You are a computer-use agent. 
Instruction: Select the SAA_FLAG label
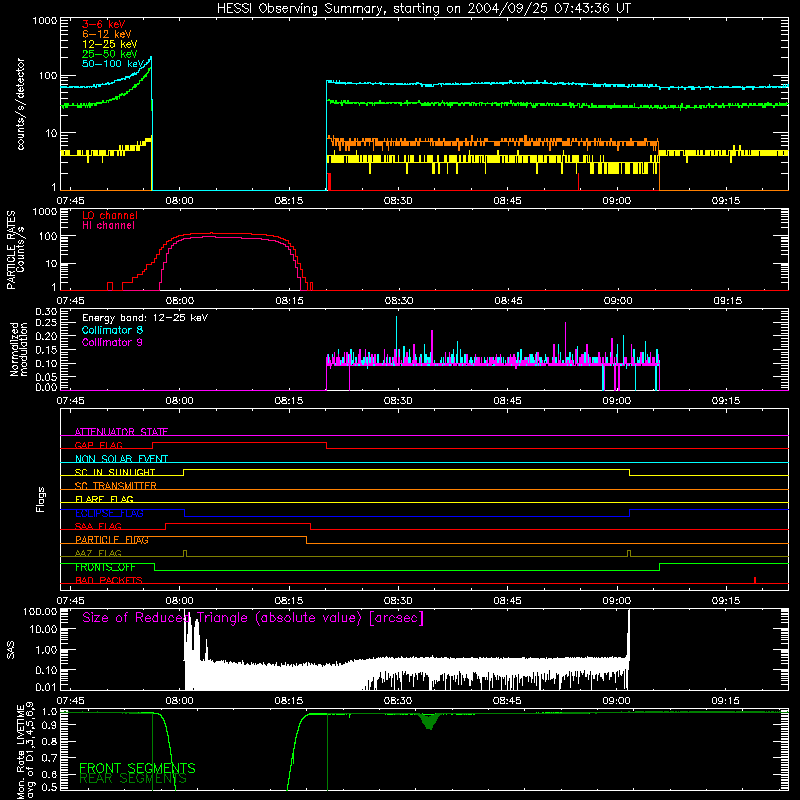click(x=98, y=526)
